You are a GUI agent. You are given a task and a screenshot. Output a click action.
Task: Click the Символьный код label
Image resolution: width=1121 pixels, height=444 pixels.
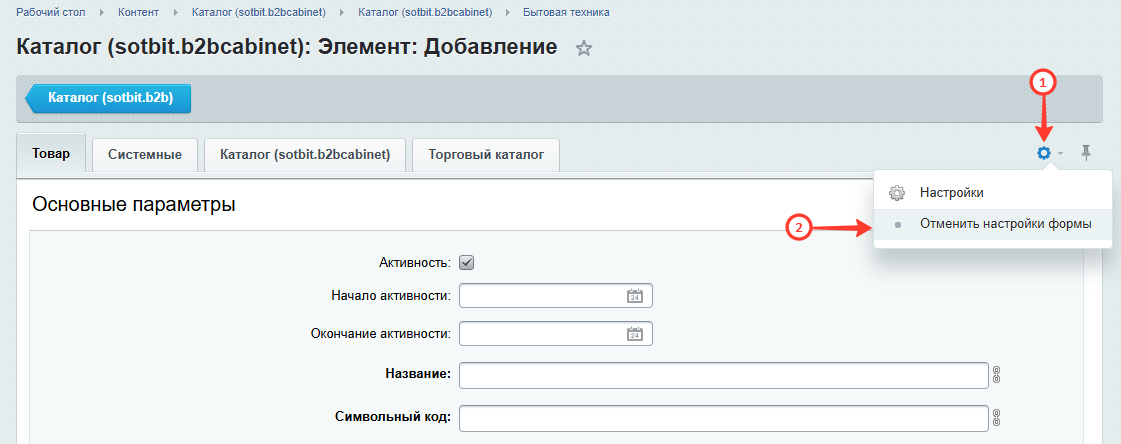pos(392,417)
